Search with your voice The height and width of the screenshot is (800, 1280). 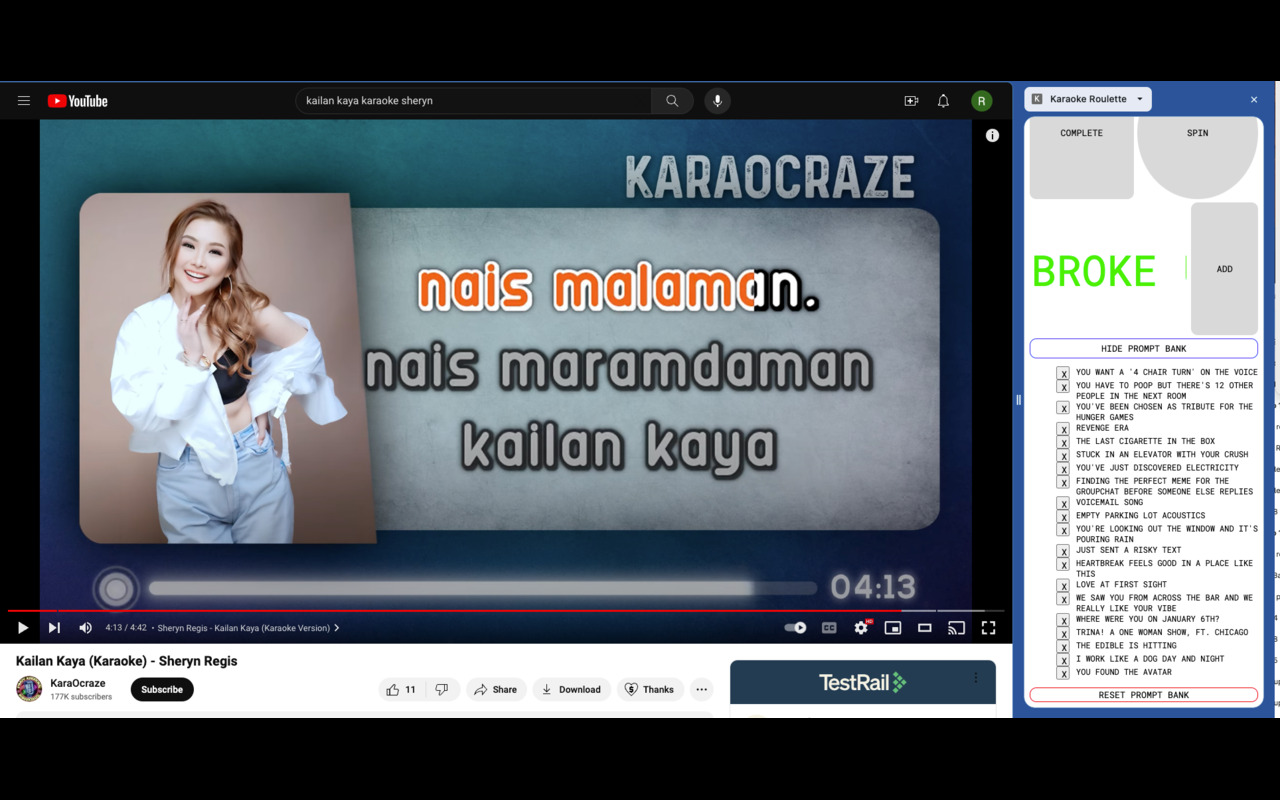(717, 100)
